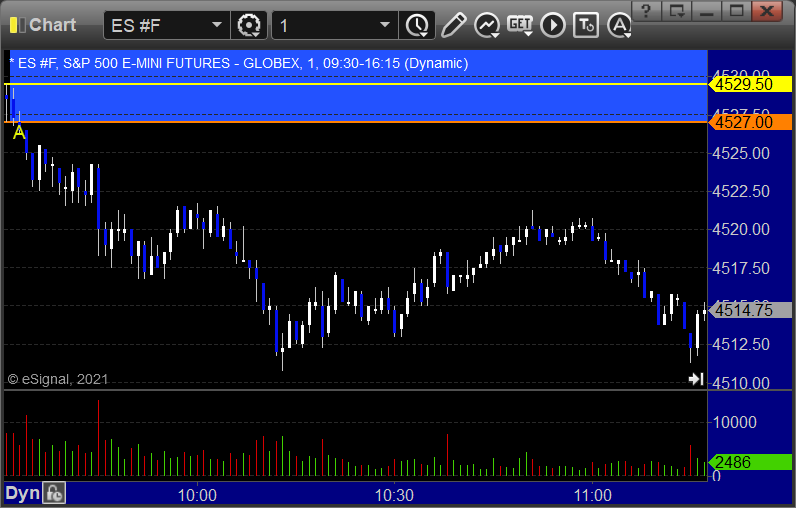Image resolution: width=796 pixels, height=508 pixels.
Task: Click the 10000 volume axis label
Action: tap(734, 422)
